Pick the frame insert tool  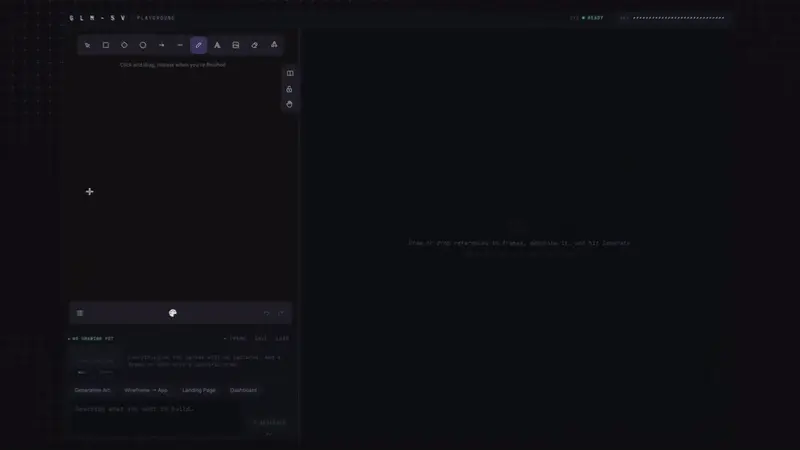click(x=236, y=45)
